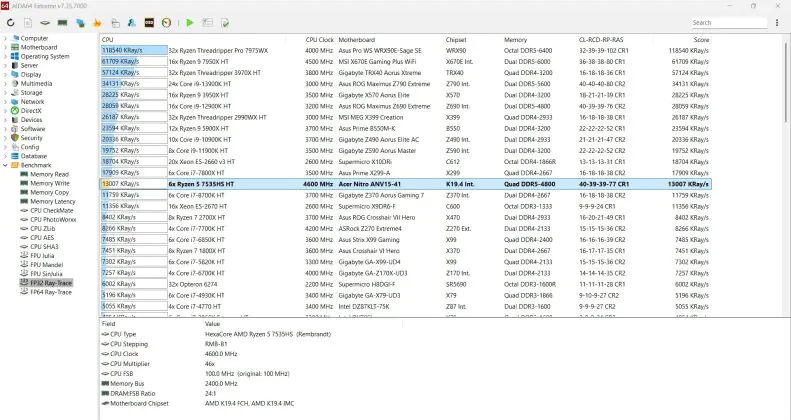Click inside the Search field
Screen dimensions: 791x420
(x=728, y=23)
